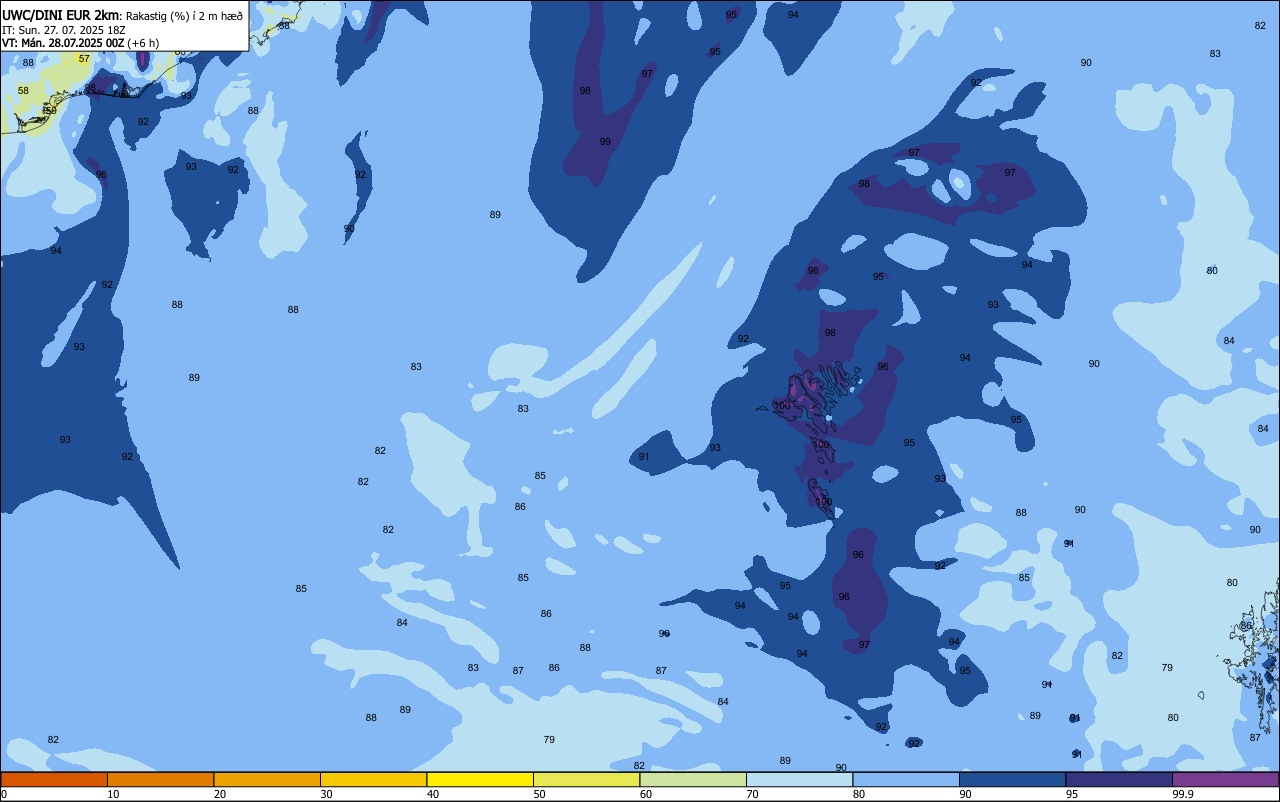
Task: Click the '57' humidity value near the coast
Action: coord(84,59)
